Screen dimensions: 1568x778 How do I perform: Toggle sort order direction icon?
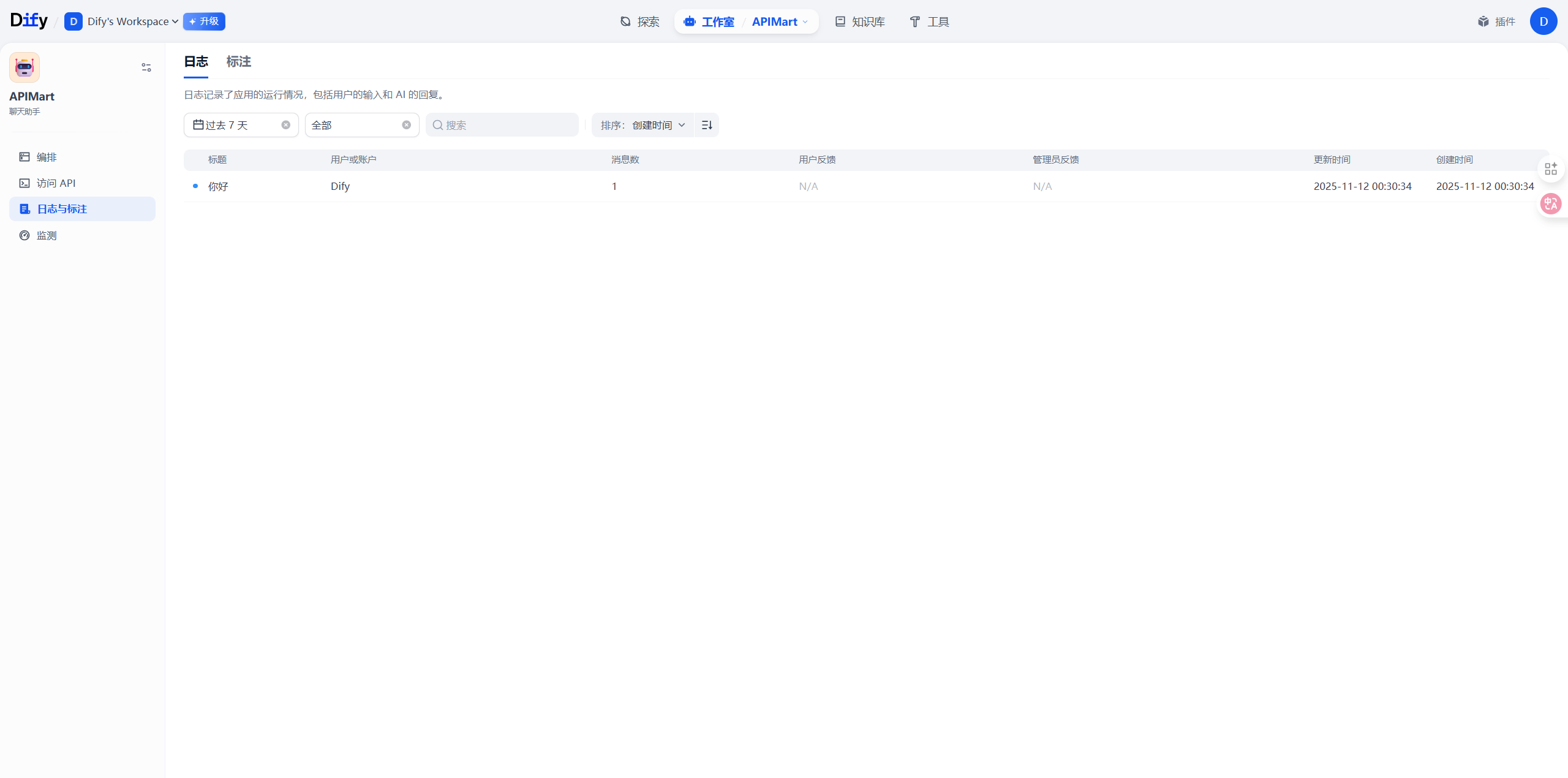(x=707, y=125)
